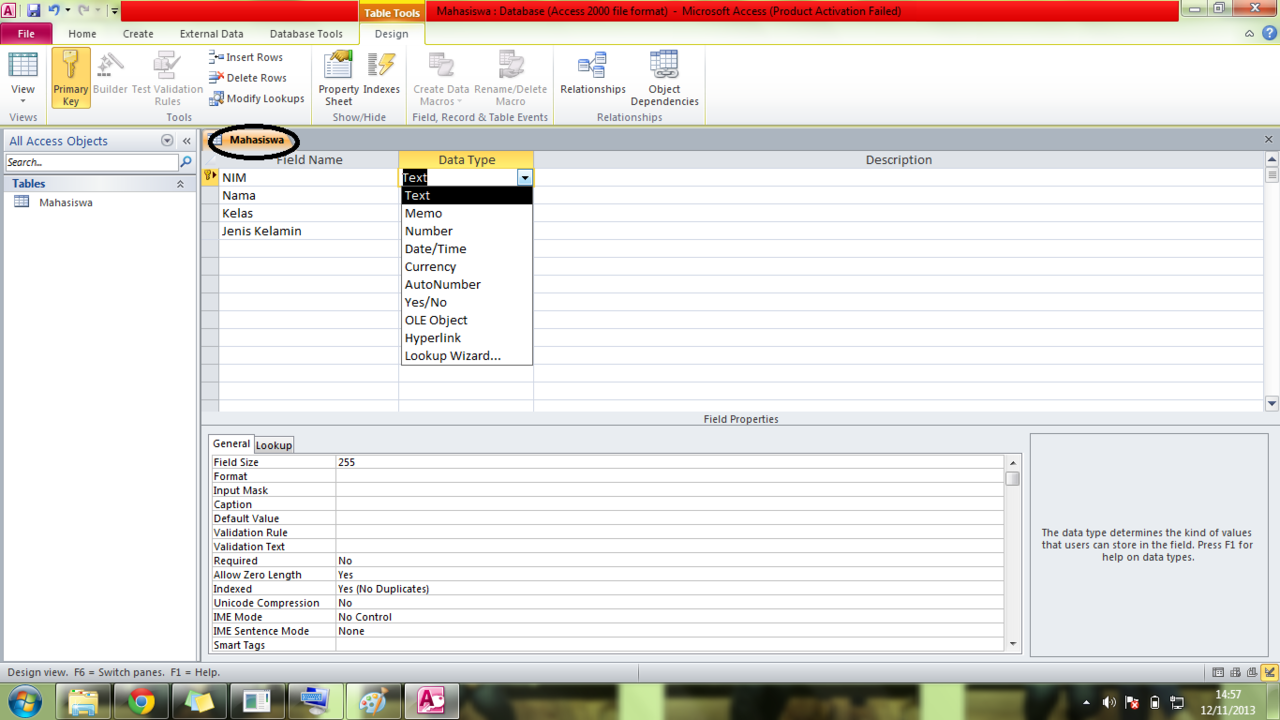This screenshot has height=720, width=1280.
Task: Click the Kelas field name cell
Action: coord(309,213)
